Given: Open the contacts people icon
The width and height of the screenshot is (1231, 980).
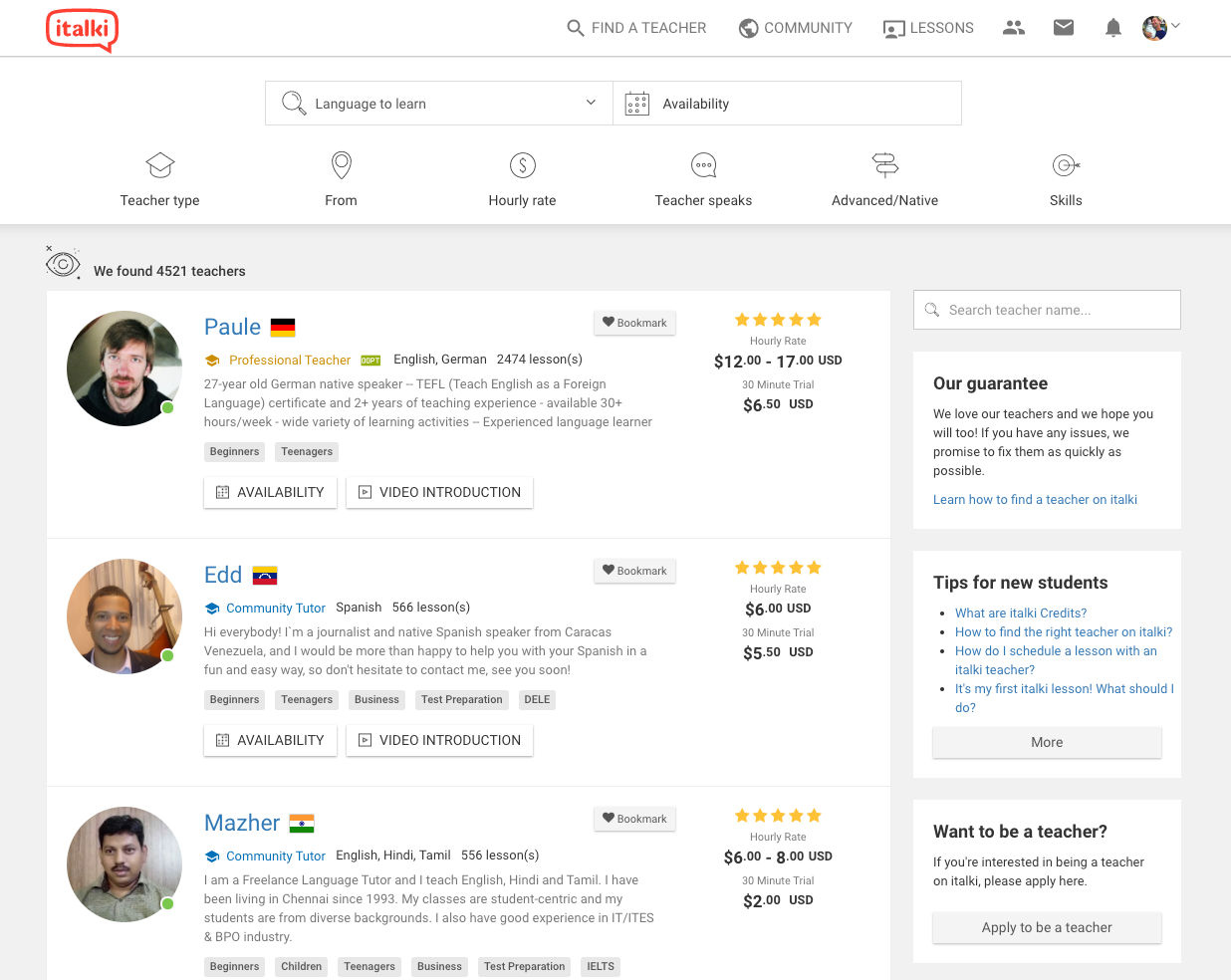Looking at the screenshot, I should pos(1014,28).
